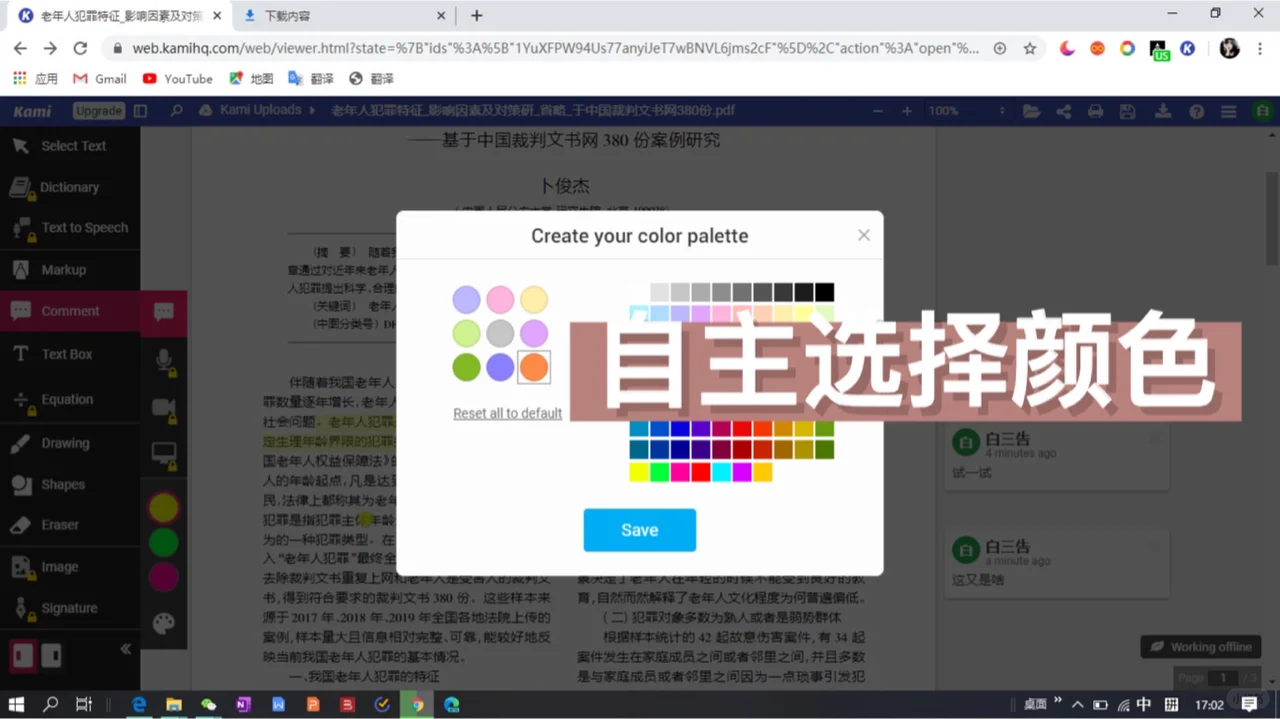
Task: Click the Save button in the palette dialog
Action: point(639,530)
